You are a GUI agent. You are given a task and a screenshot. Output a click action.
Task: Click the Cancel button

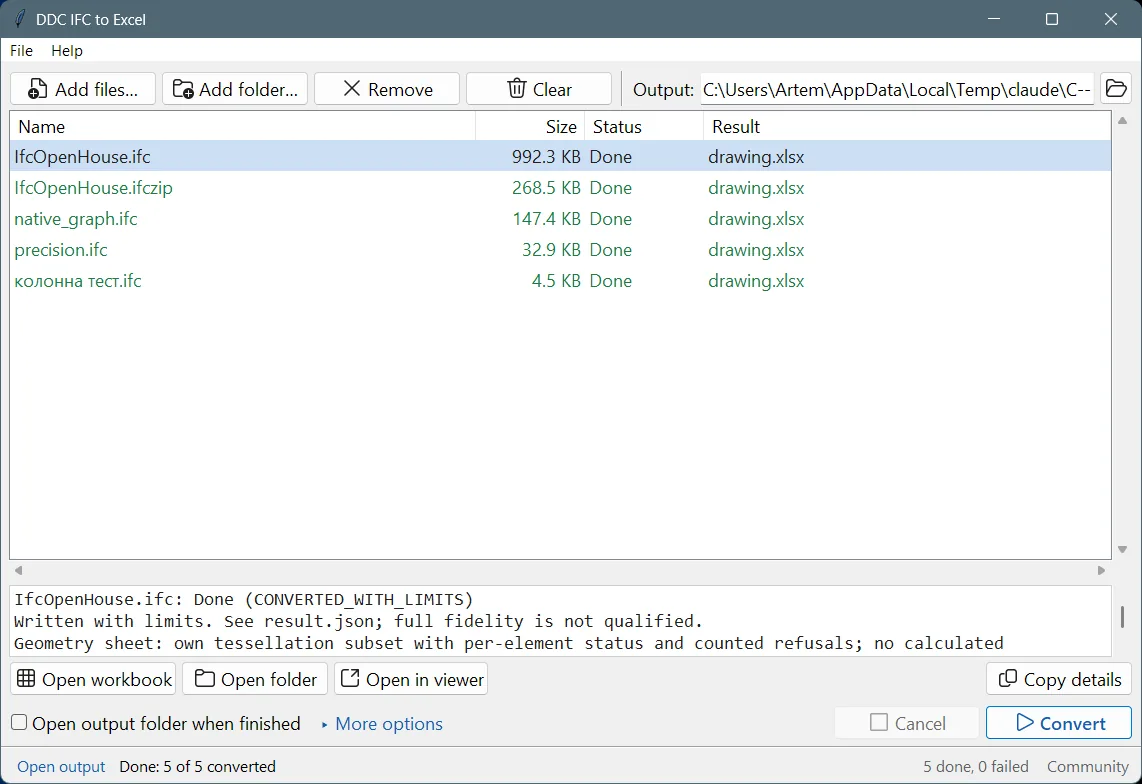click(907, 723)
